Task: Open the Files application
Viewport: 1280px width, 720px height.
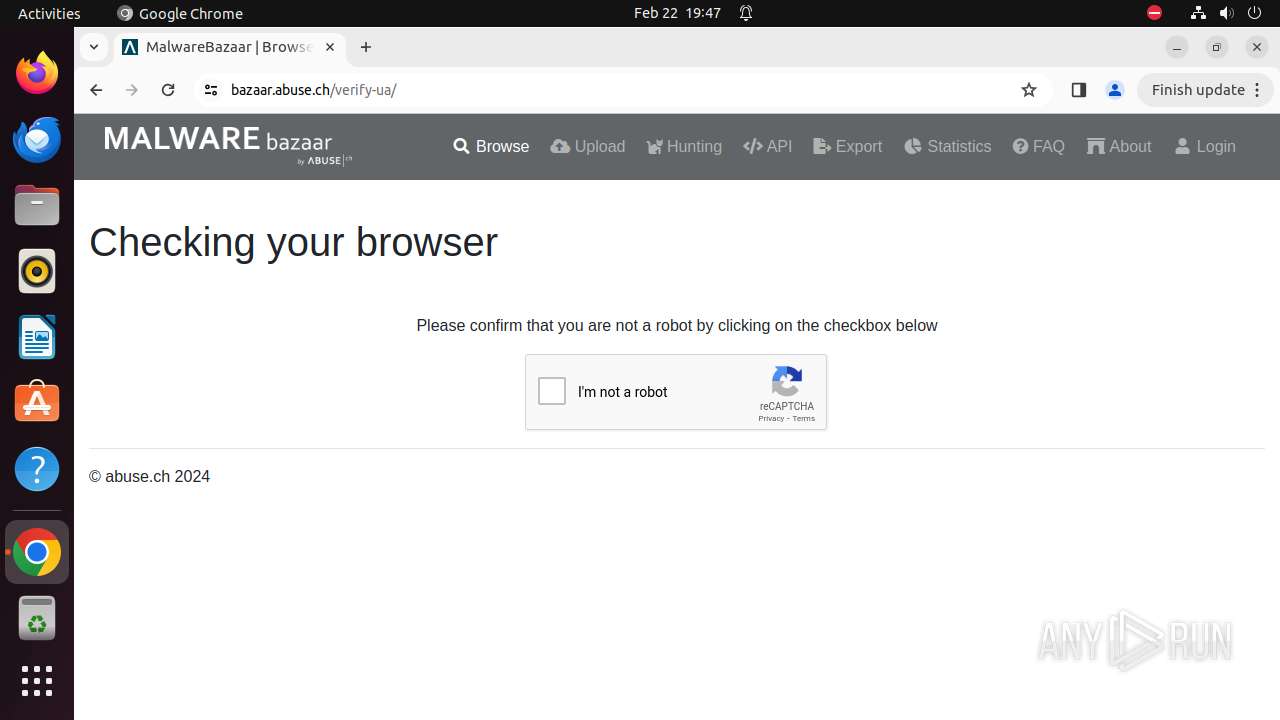Action: pos(37,205)
